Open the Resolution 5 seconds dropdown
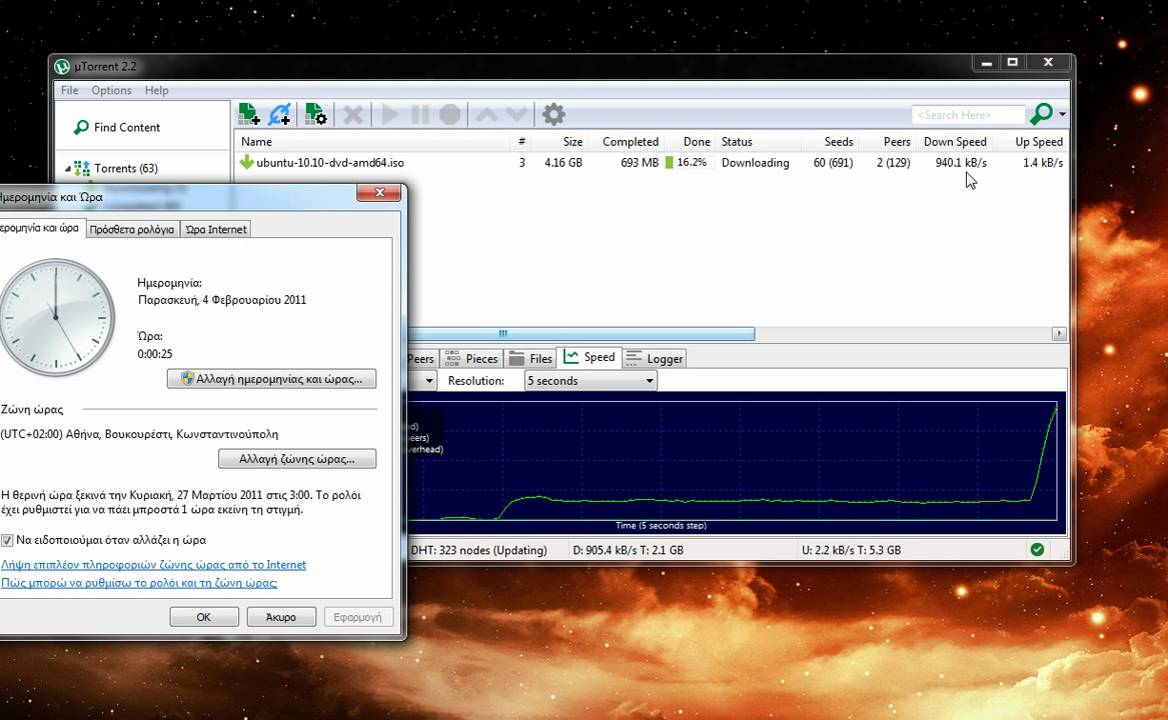The width and height of the screenshot is (1168, 720). click(x=591, y=380)
